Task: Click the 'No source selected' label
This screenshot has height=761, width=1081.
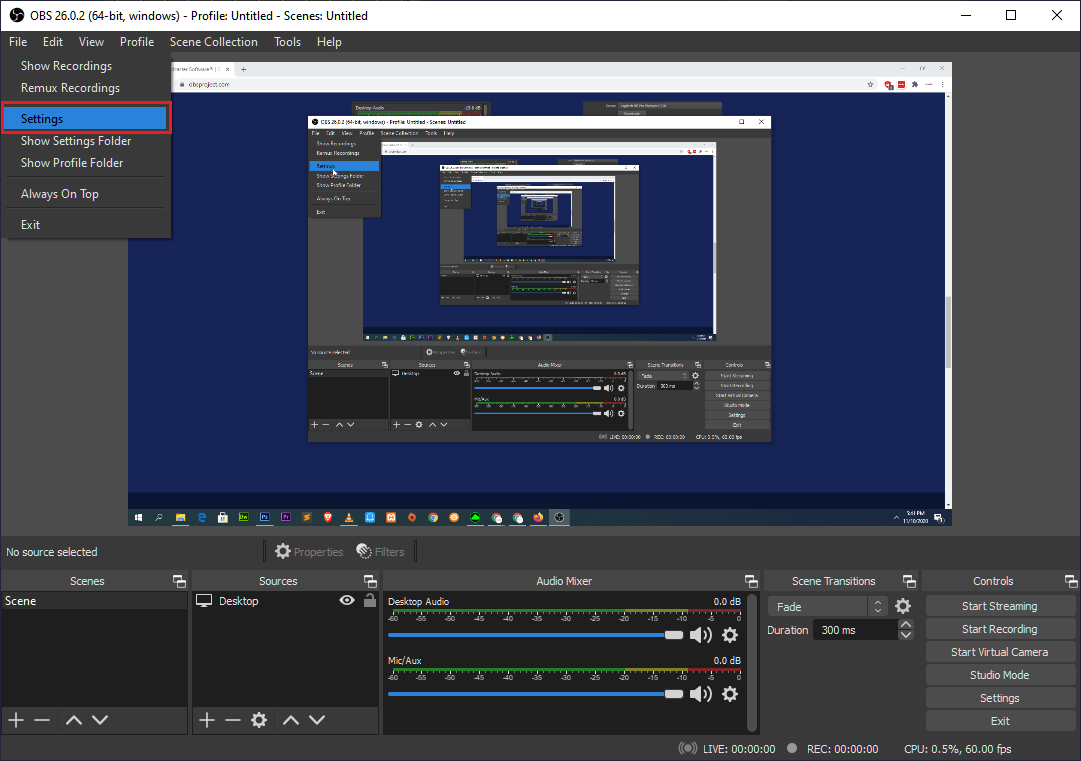Action: [x=52, y=551]
